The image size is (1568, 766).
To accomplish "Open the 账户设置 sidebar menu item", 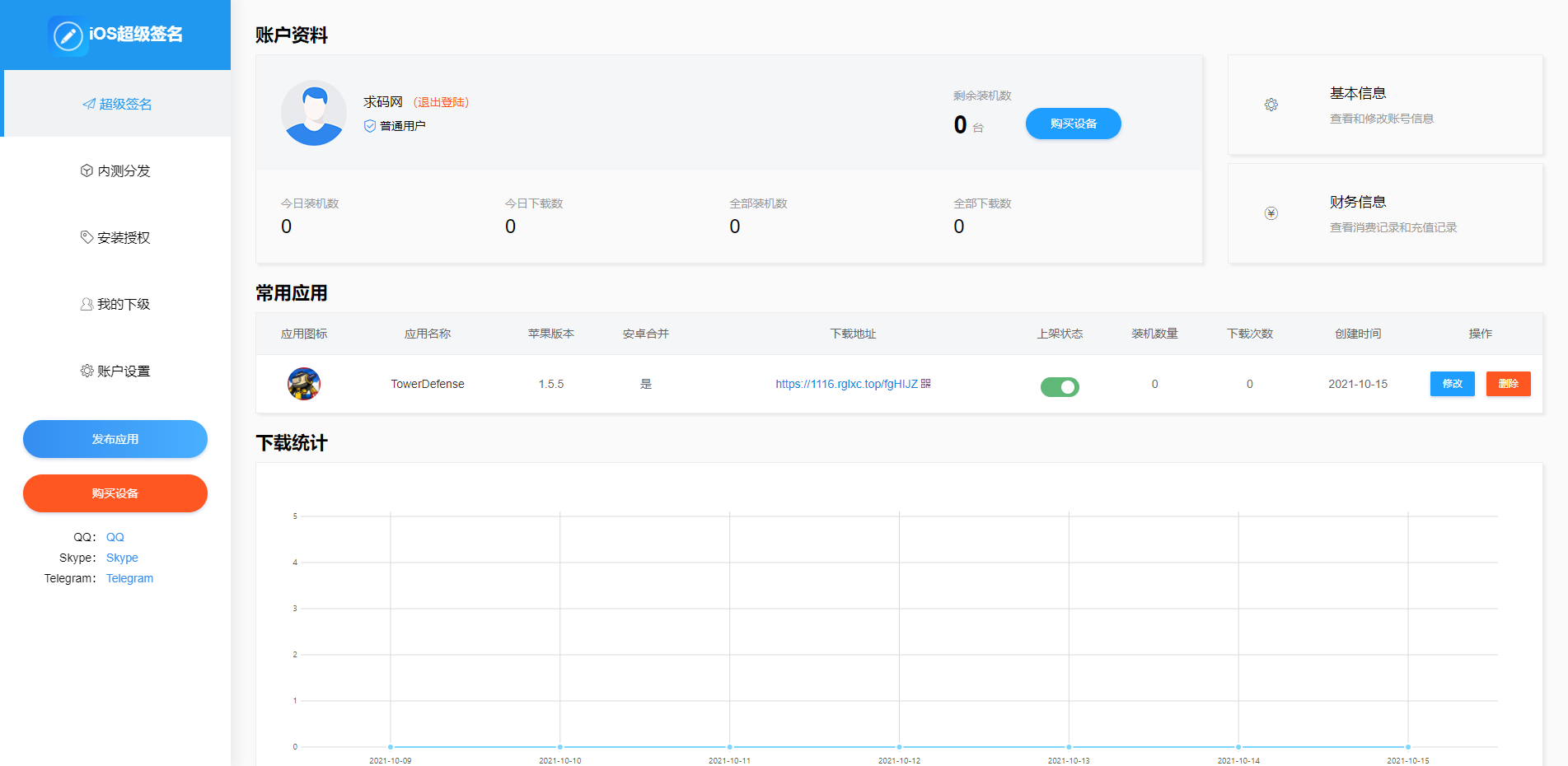I will pos(115,371).
